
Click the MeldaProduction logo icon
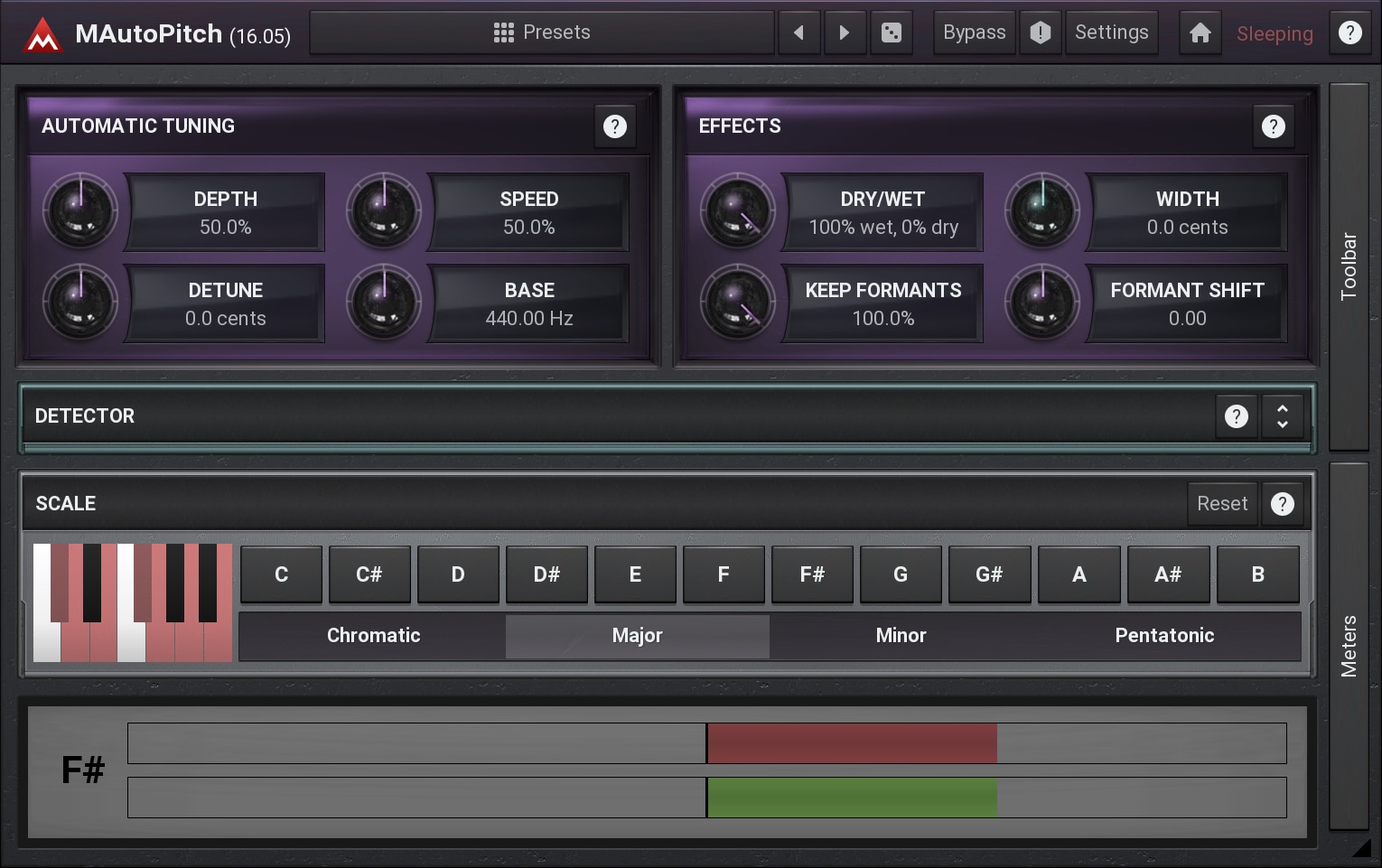[x=42, y=34]
